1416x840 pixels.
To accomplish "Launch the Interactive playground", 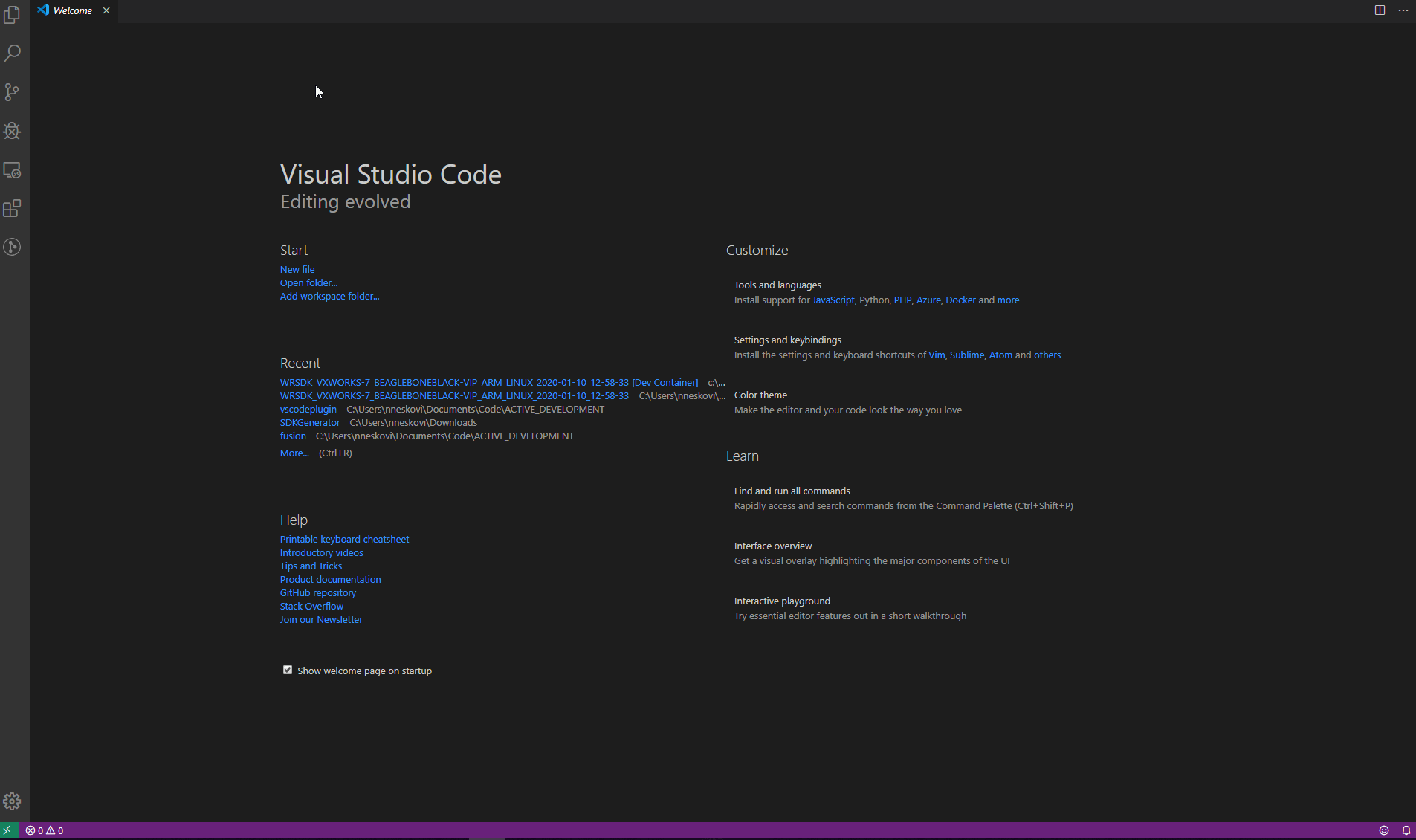I will [850, 608].
